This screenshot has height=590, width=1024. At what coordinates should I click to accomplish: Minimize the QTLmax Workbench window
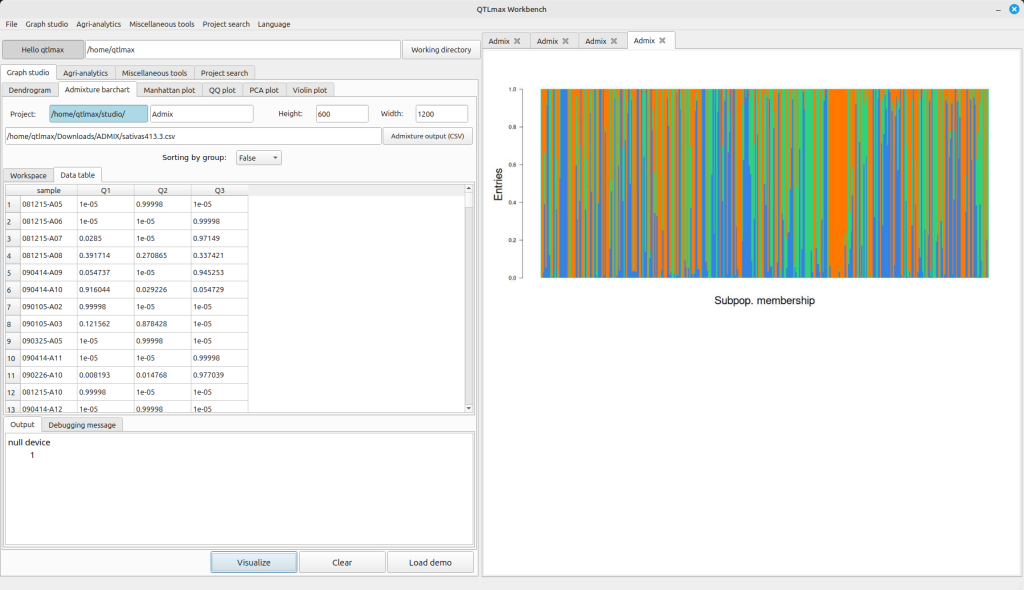[x=998, y=9]
